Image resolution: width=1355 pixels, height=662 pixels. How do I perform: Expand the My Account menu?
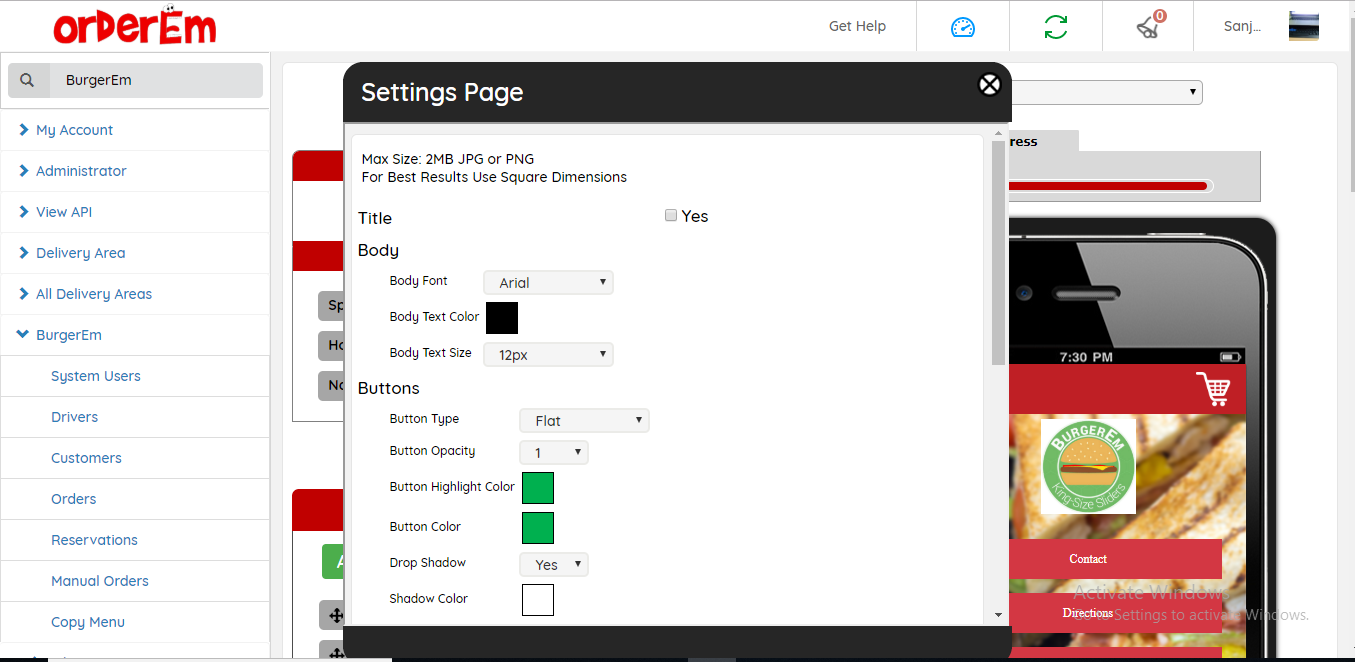tap(74, 130)
